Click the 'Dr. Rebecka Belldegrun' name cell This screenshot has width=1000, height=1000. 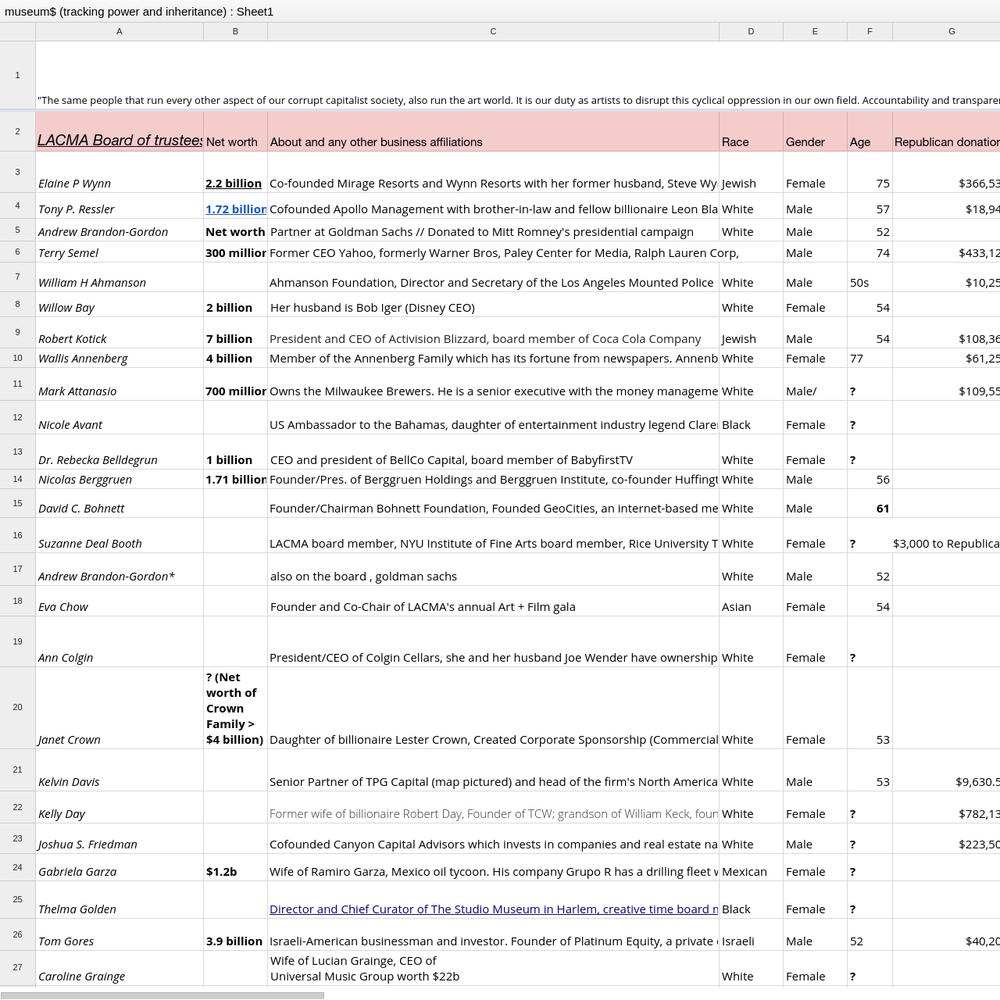[119, 452]
